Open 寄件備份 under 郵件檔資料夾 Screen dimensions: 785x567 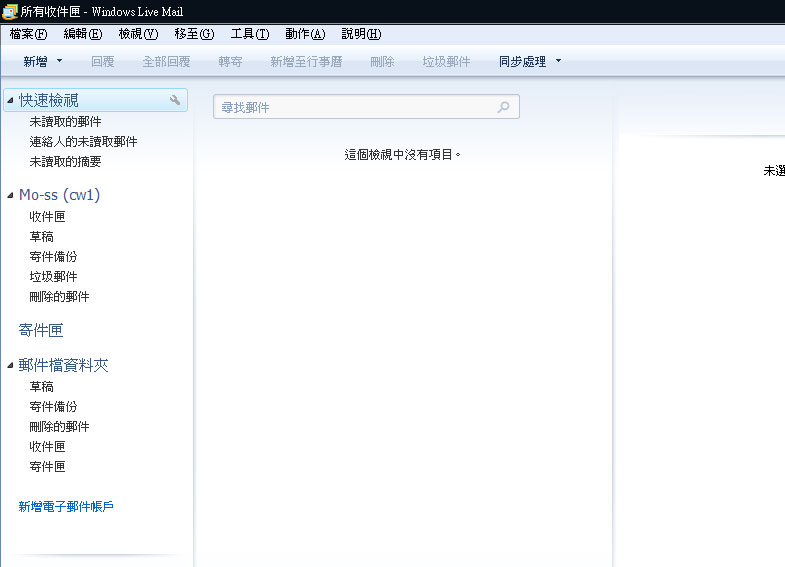pyautogui.click(x=54, y=407)
